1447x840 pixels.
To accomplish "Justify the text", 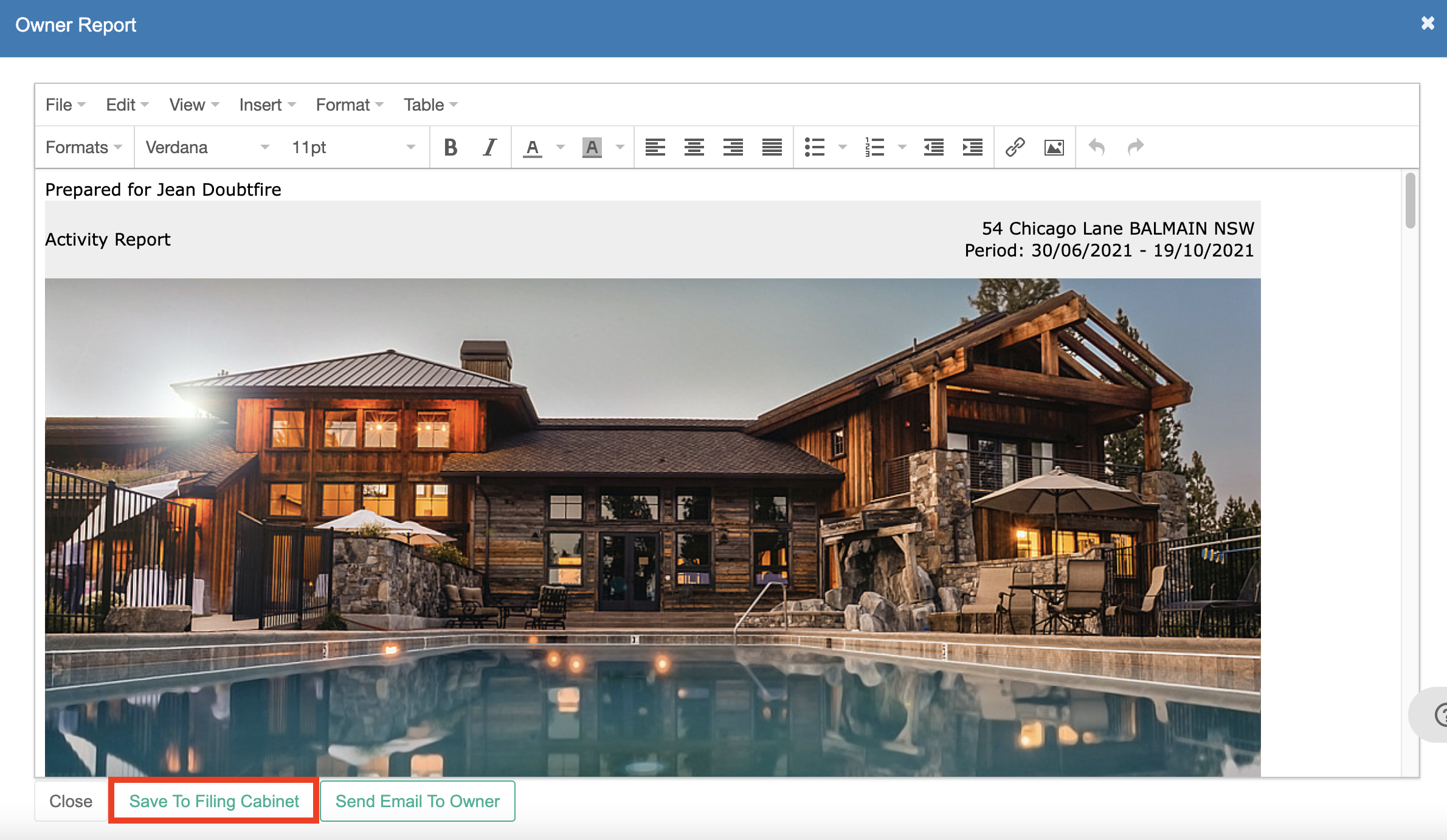I will coord(772,147).
